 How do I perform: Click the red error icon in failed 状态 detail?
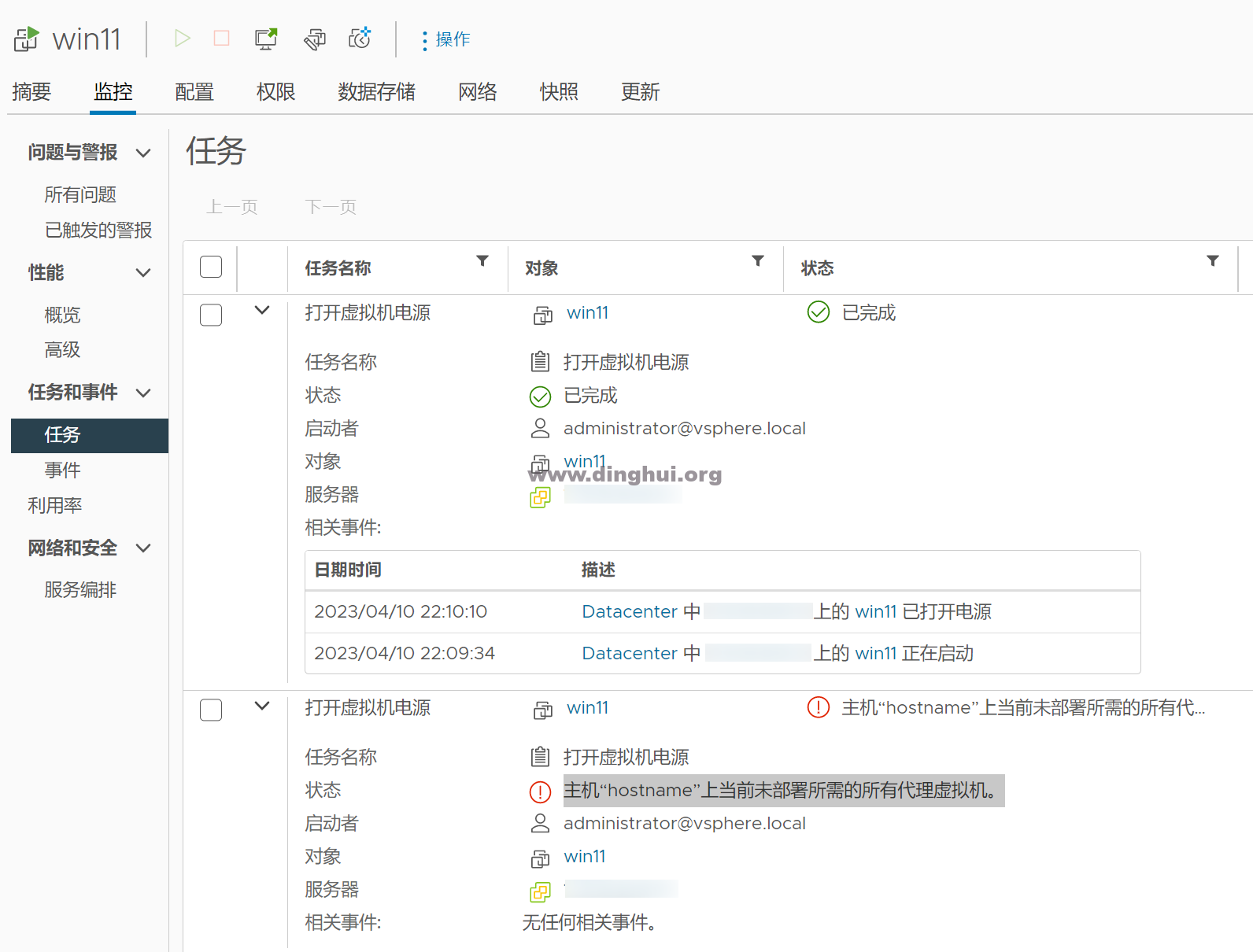point(541,791)
